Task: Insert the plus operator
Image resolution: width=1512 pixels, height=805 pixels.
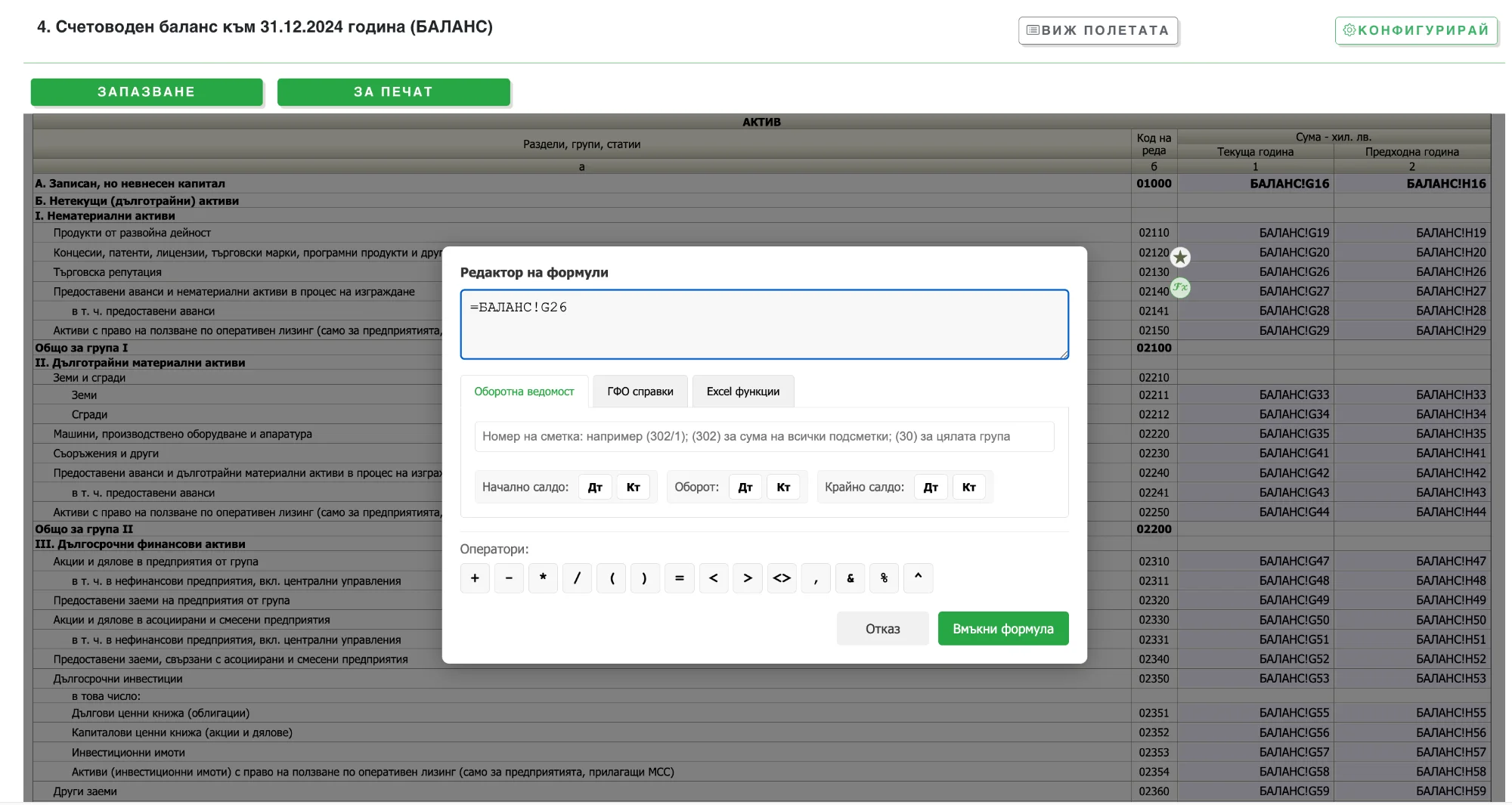Action: point(475,578)
